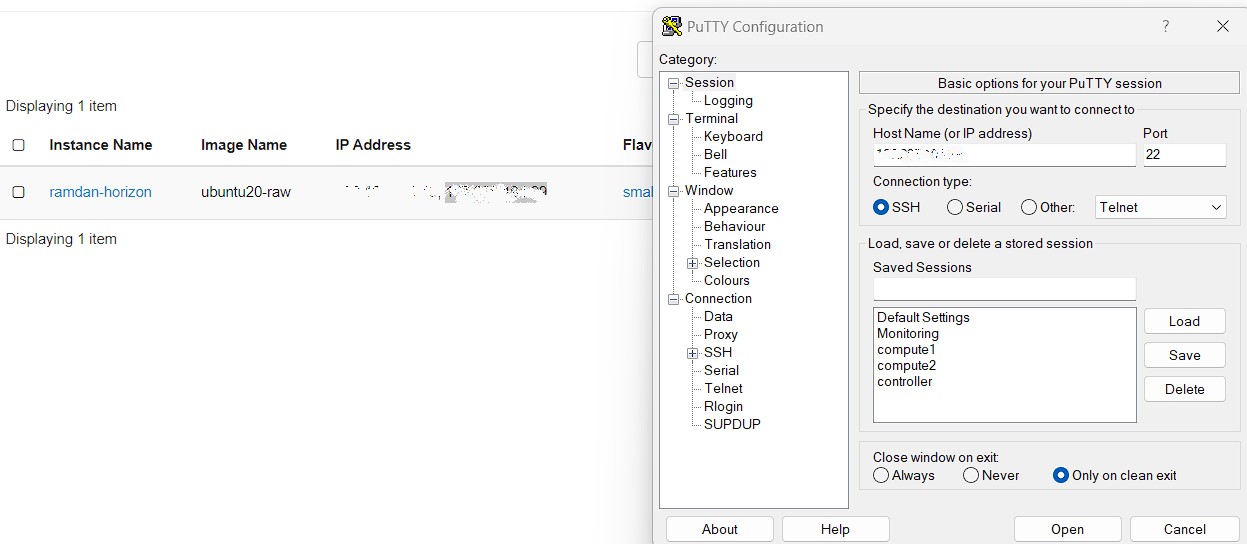1247x544 pixels.
Task: Go to the Proxy settings category
Action: (x=721, y=334)
